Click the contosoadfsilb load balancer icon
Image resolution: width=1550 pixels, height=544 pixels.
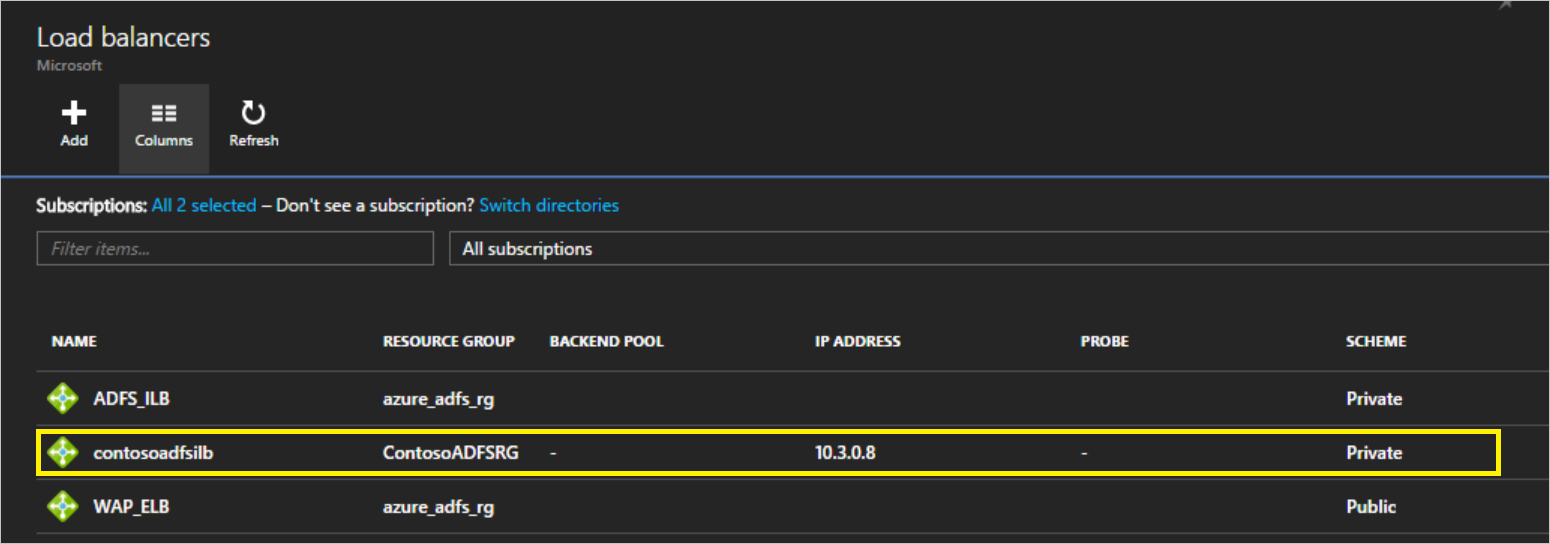[x=63, y=452]
